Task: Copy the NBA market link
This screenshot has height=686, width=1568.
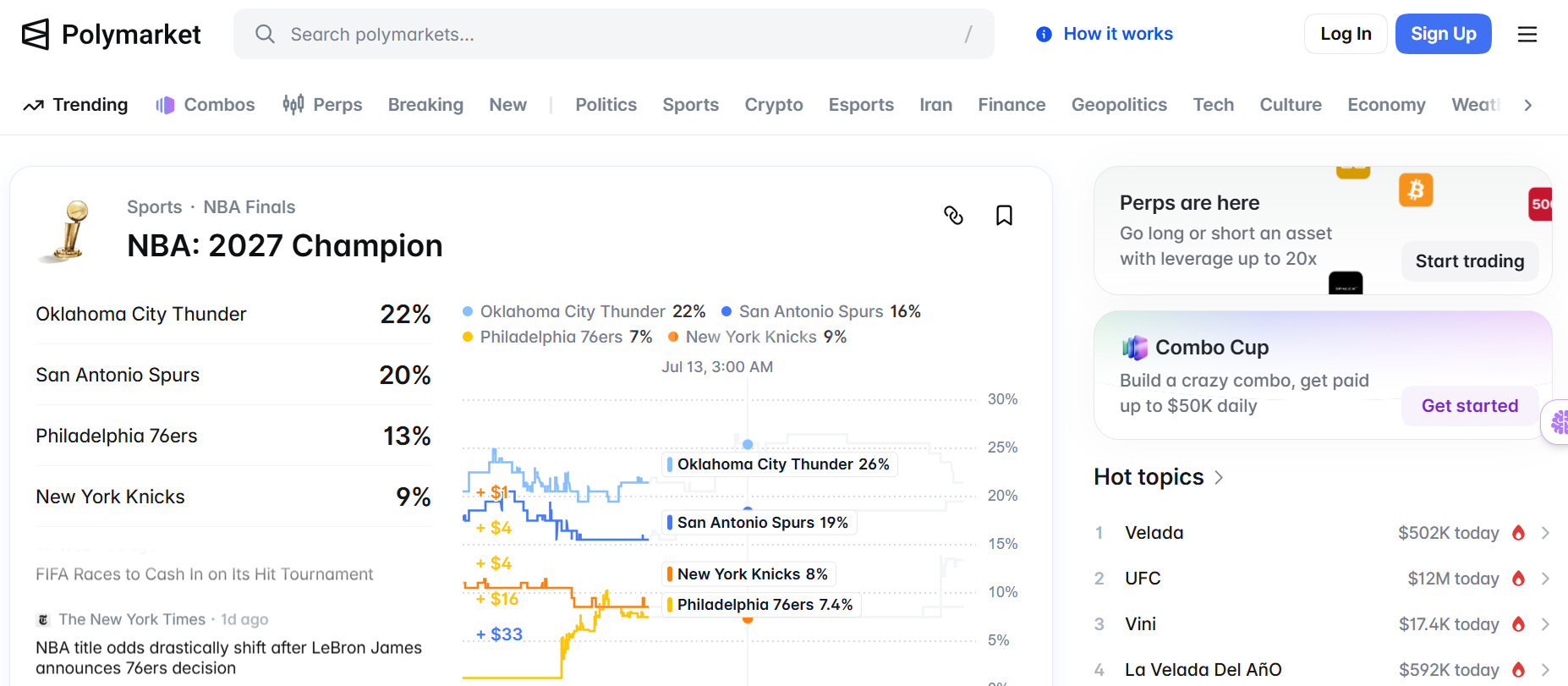Action: [953, 216]
